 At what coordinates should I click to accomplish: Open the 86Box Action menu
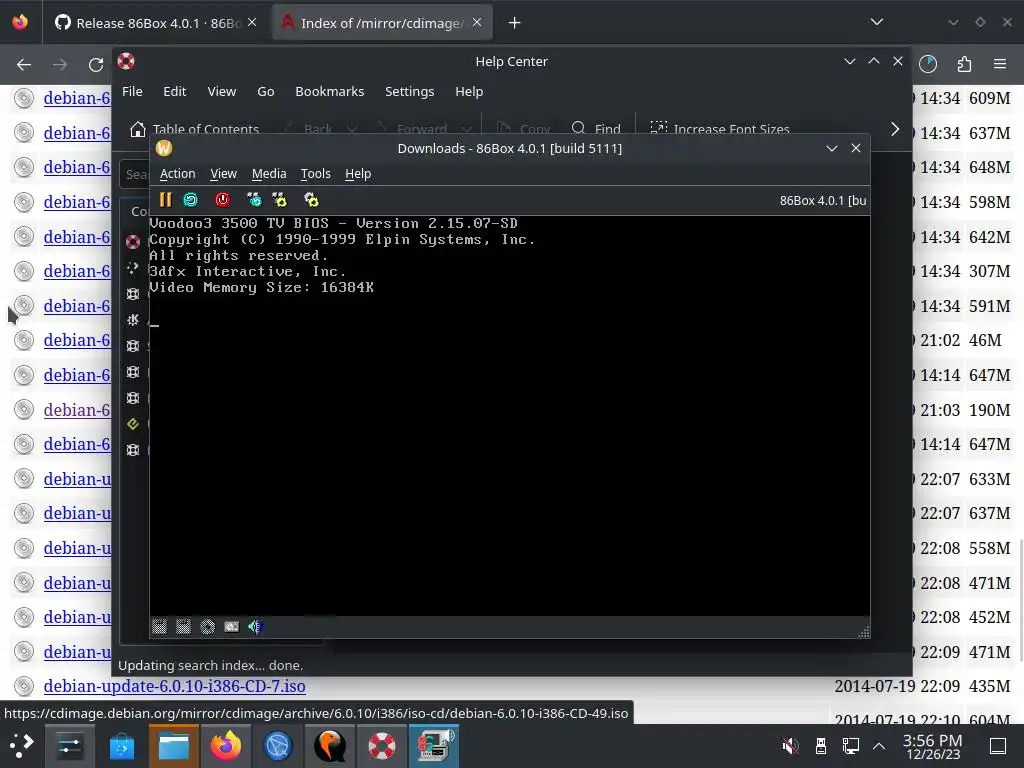coord(178,174)
